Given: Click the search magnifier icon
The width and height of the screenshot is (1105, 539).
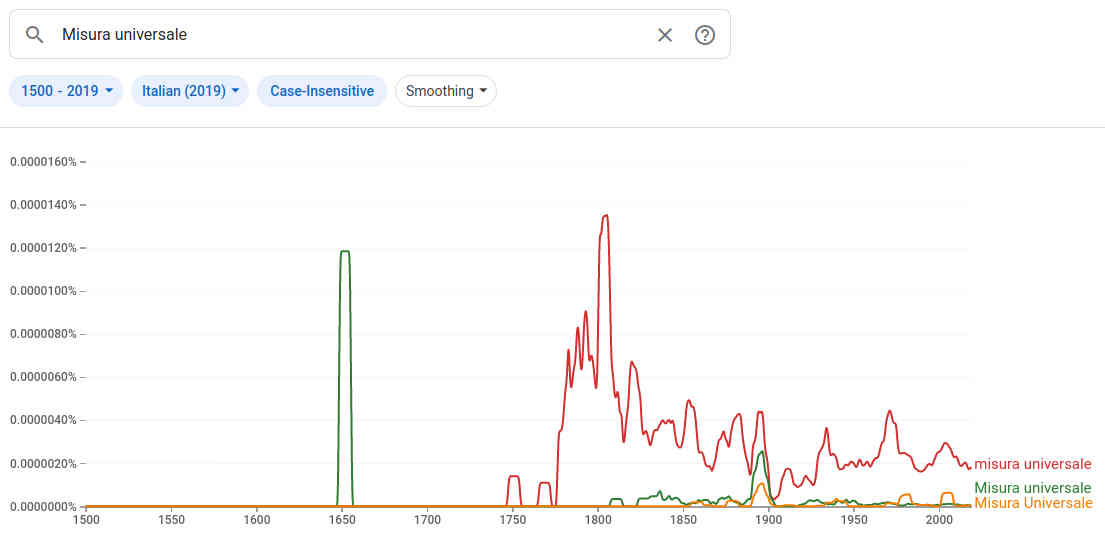Looking at the screenshot, I should [35, 35].
